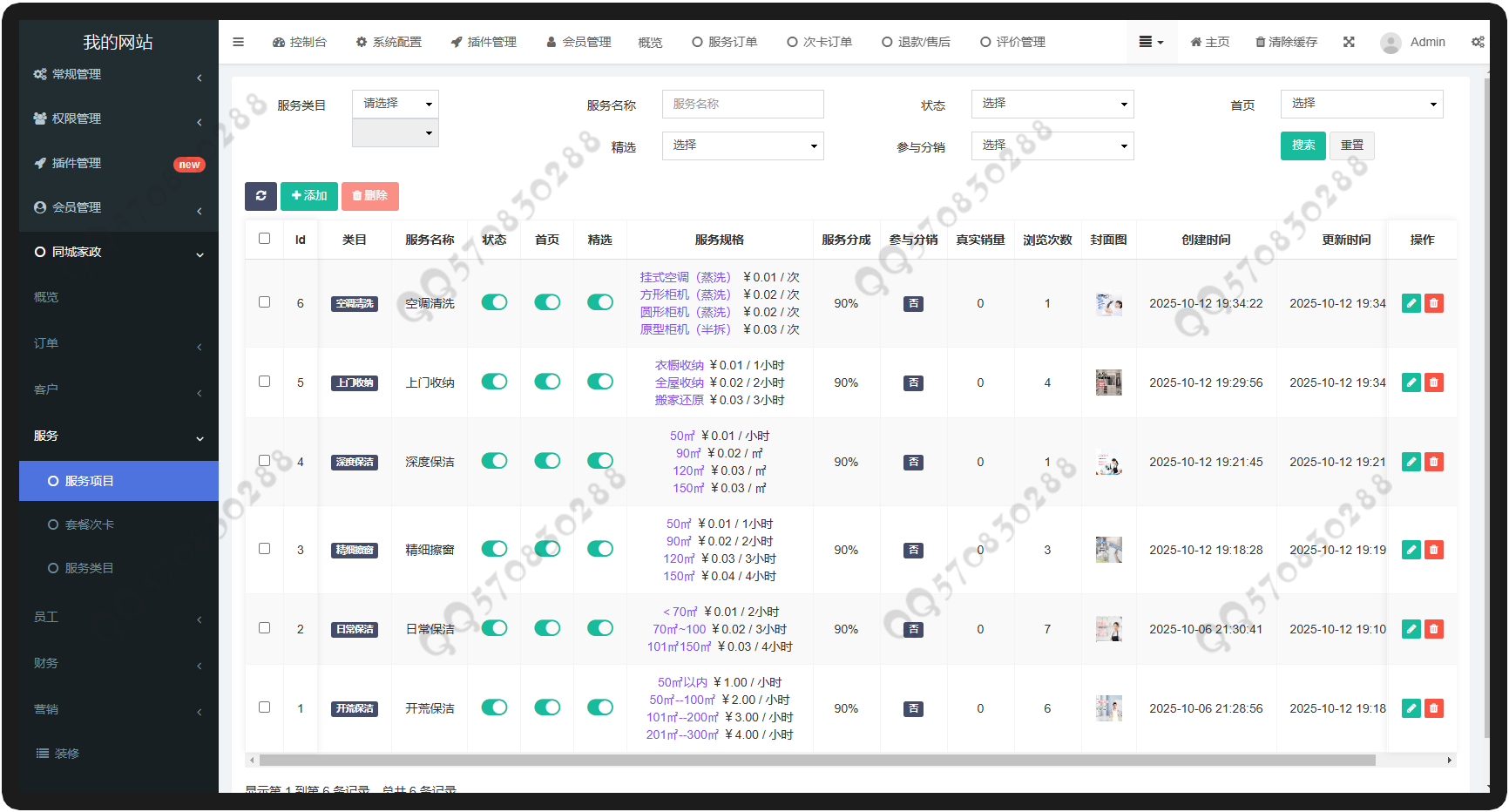Open the 参与分销 filter dropdown
Image resolution: width=1509 pixels, height=812 pixels.
coord(1052,145)
